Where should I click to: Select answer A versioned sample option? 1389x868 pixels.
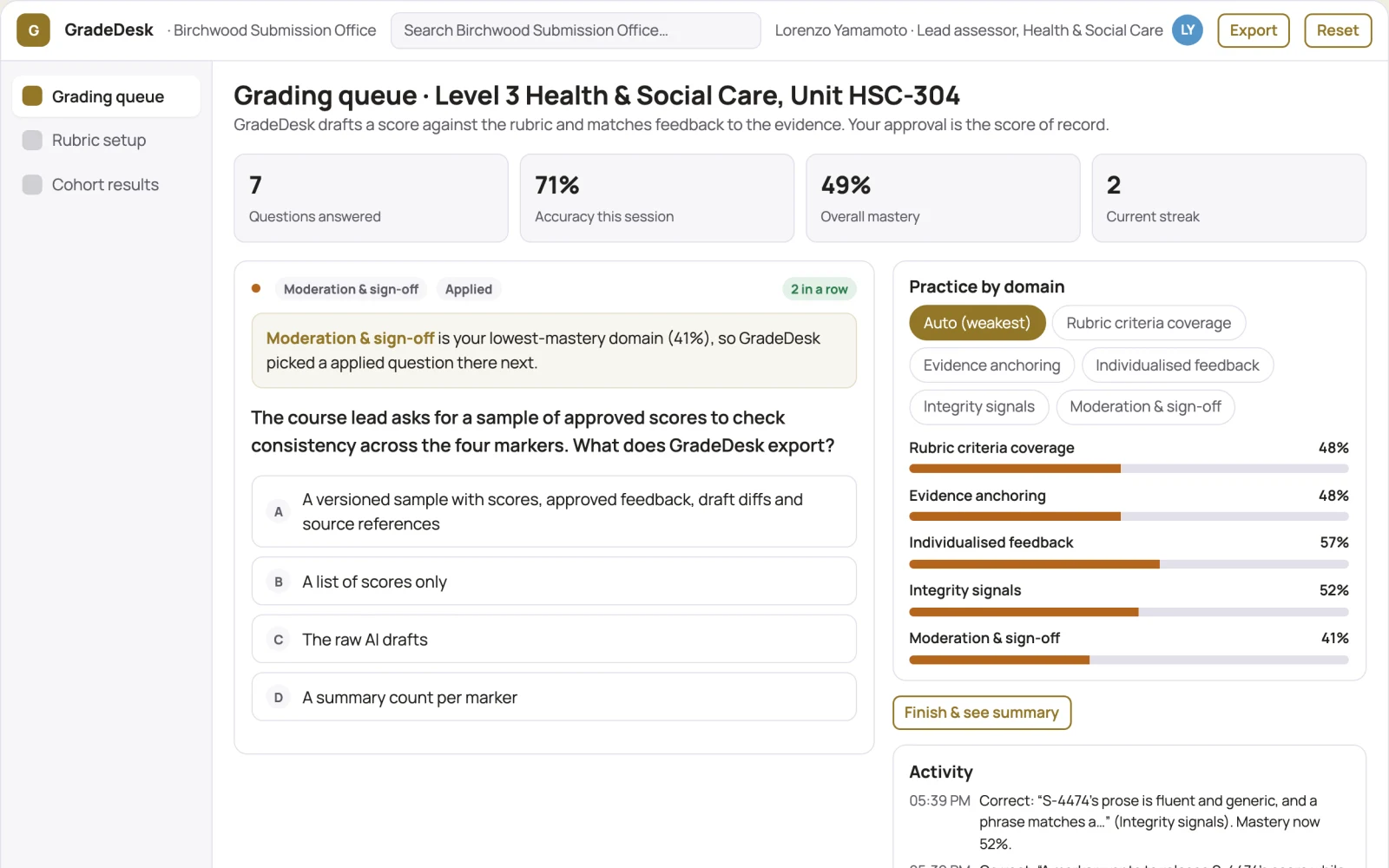click(x=554, y=511)
